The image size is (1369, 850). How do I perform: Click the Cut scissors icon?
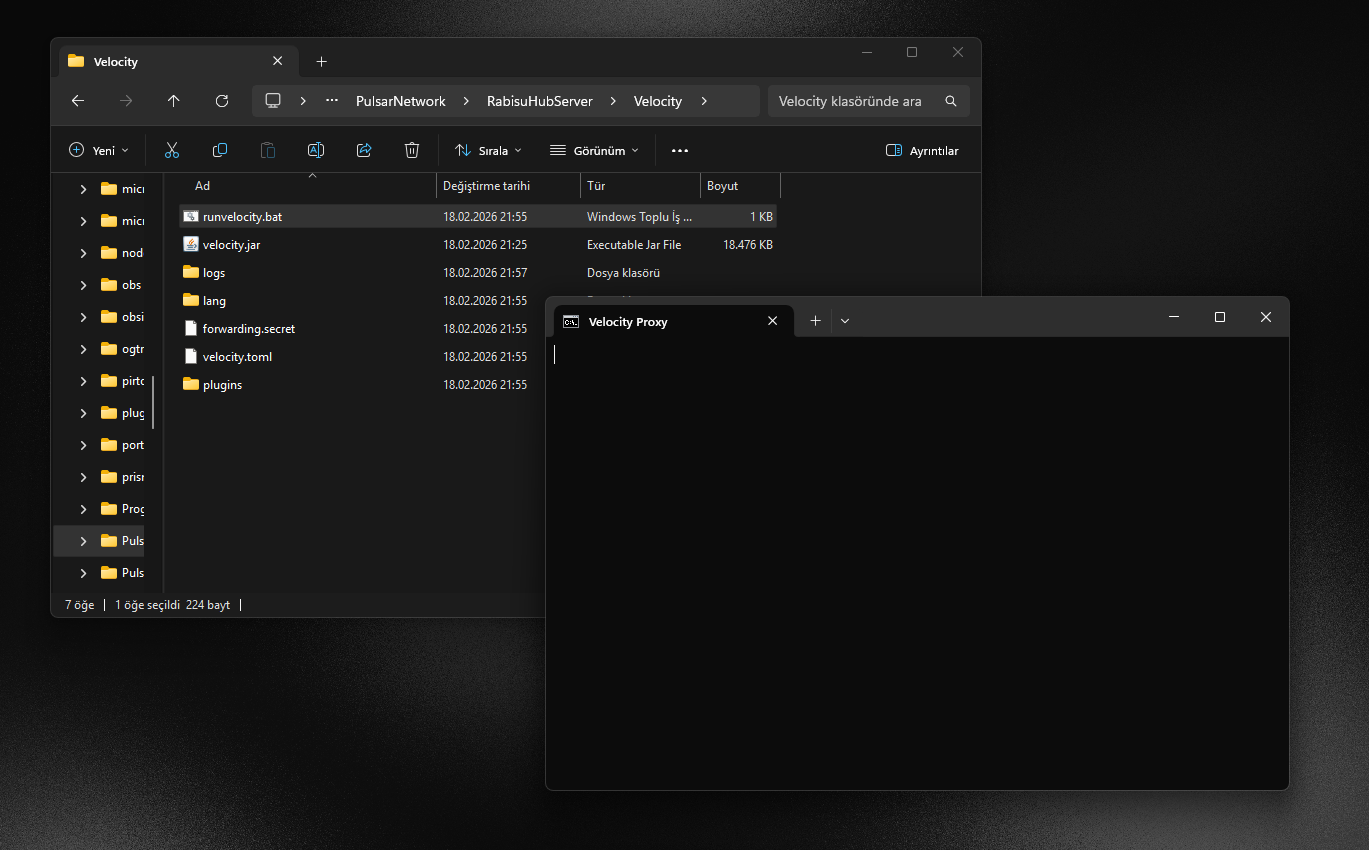[171, 150]
